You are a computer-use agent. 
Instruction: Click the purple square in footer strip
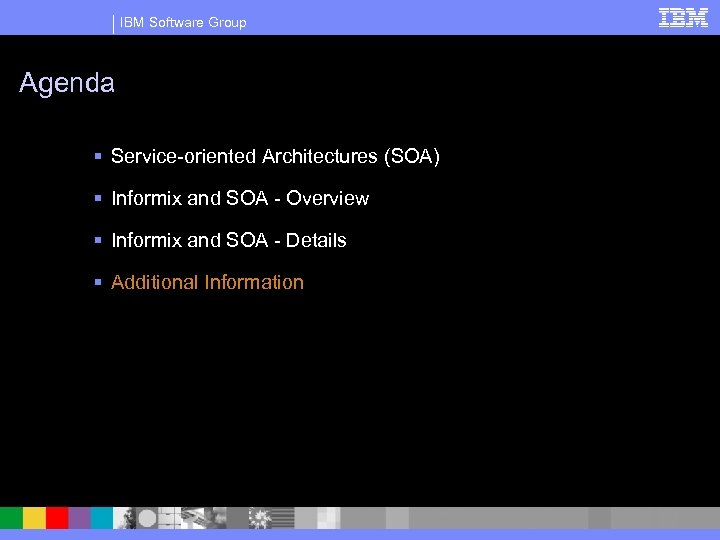[79, 518]
